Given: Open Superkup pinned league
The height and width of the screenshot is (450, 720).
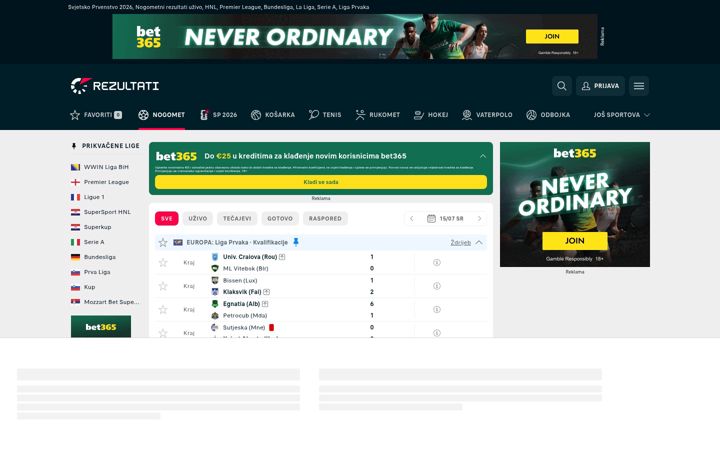Looking at the screenshot, I should (97, 227).
